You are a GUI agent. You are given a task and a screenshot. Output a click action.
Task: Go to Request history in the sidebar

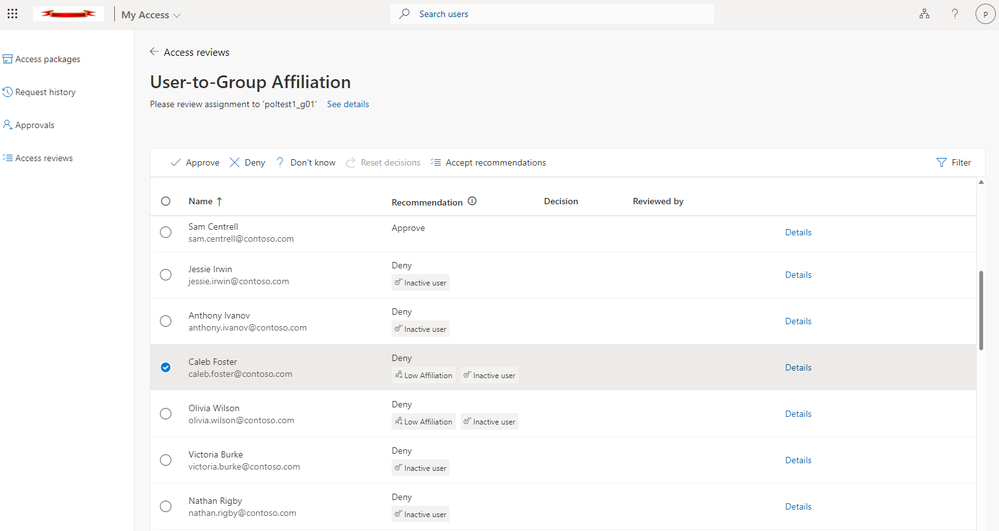pos(45,92)
